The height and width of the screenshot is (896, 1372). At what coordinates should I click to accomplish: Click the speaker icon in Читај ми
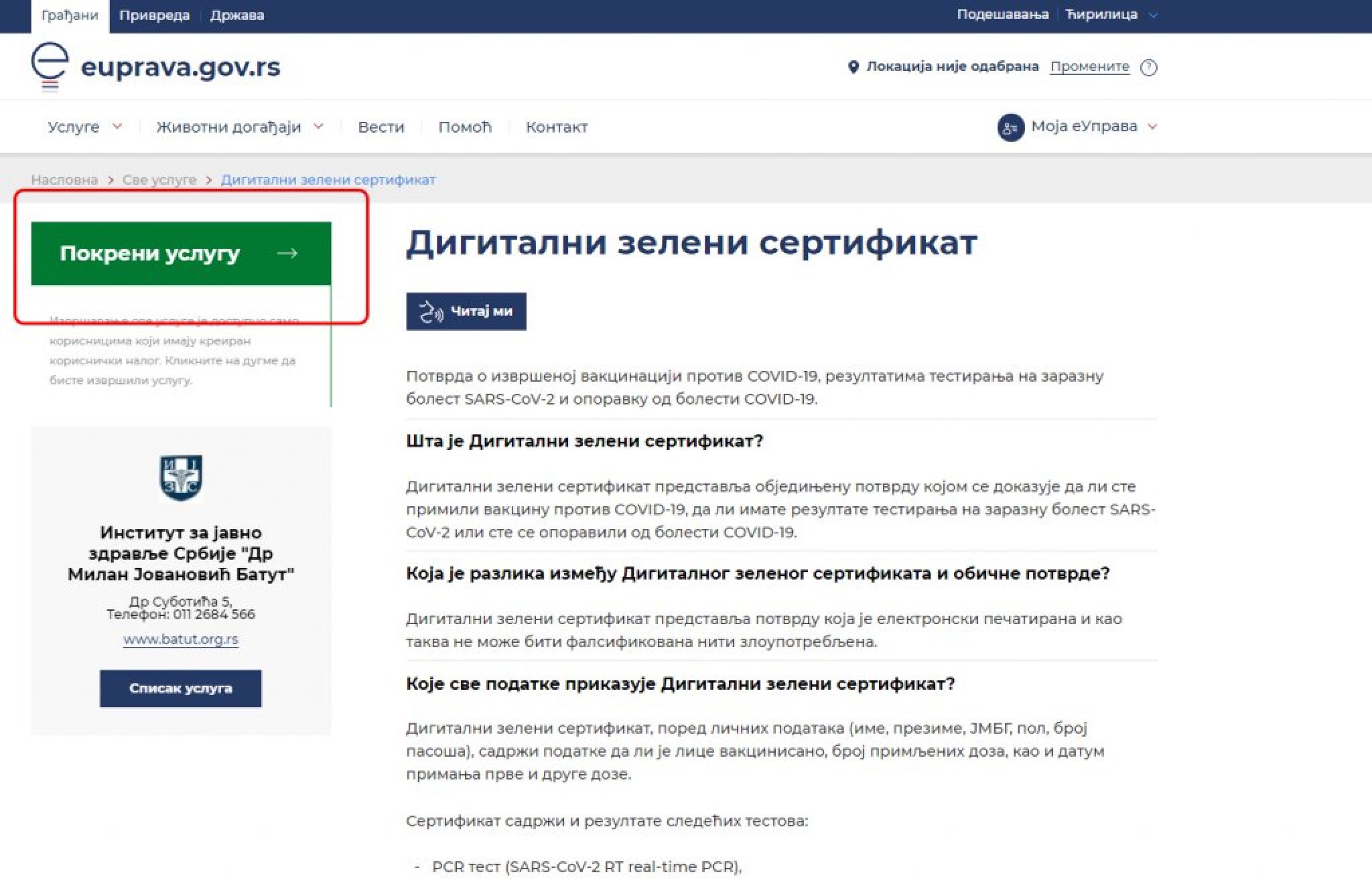click(431, 312)
